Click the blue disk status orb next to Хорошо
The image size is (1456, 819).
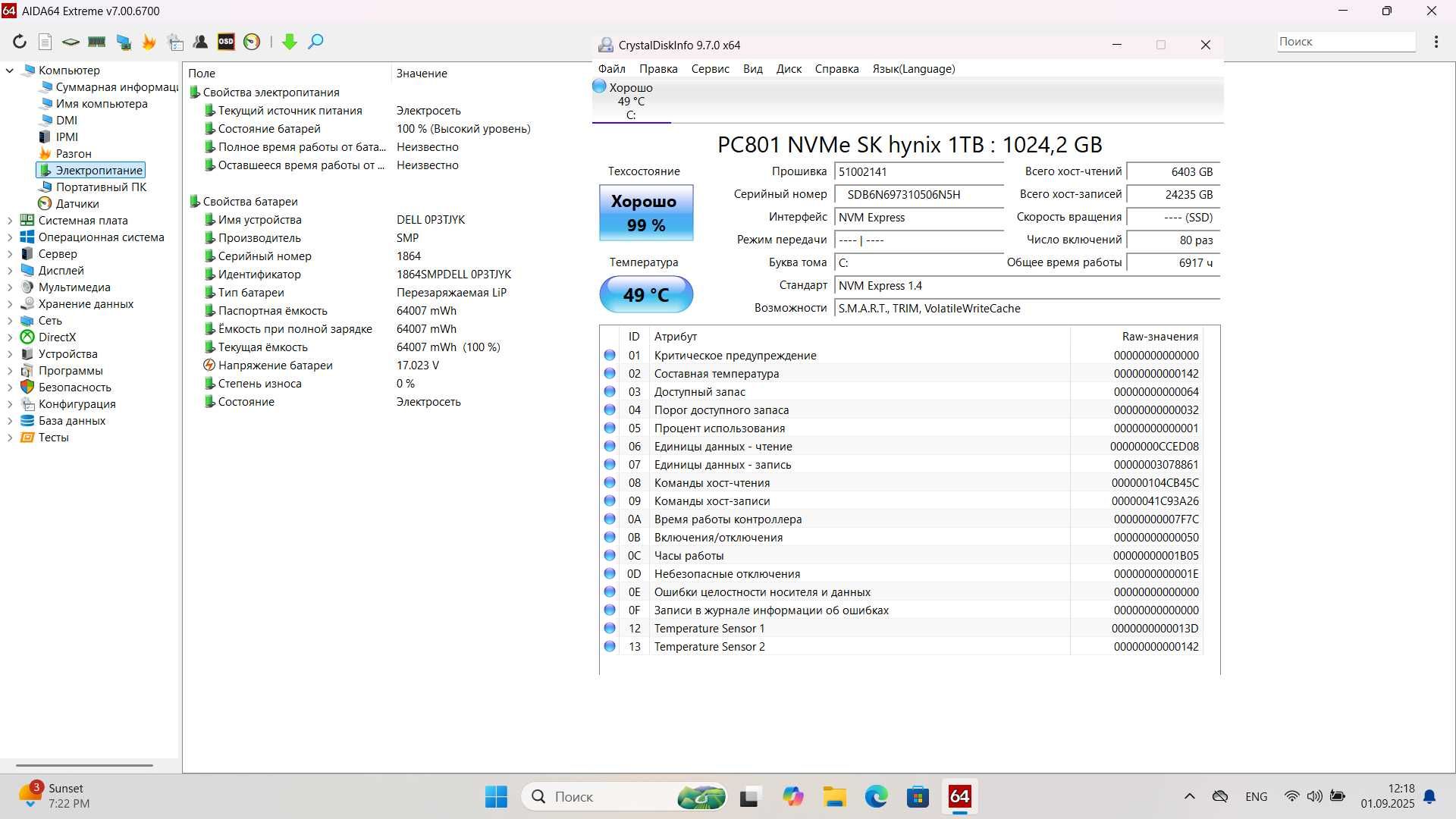coord(599,86)
